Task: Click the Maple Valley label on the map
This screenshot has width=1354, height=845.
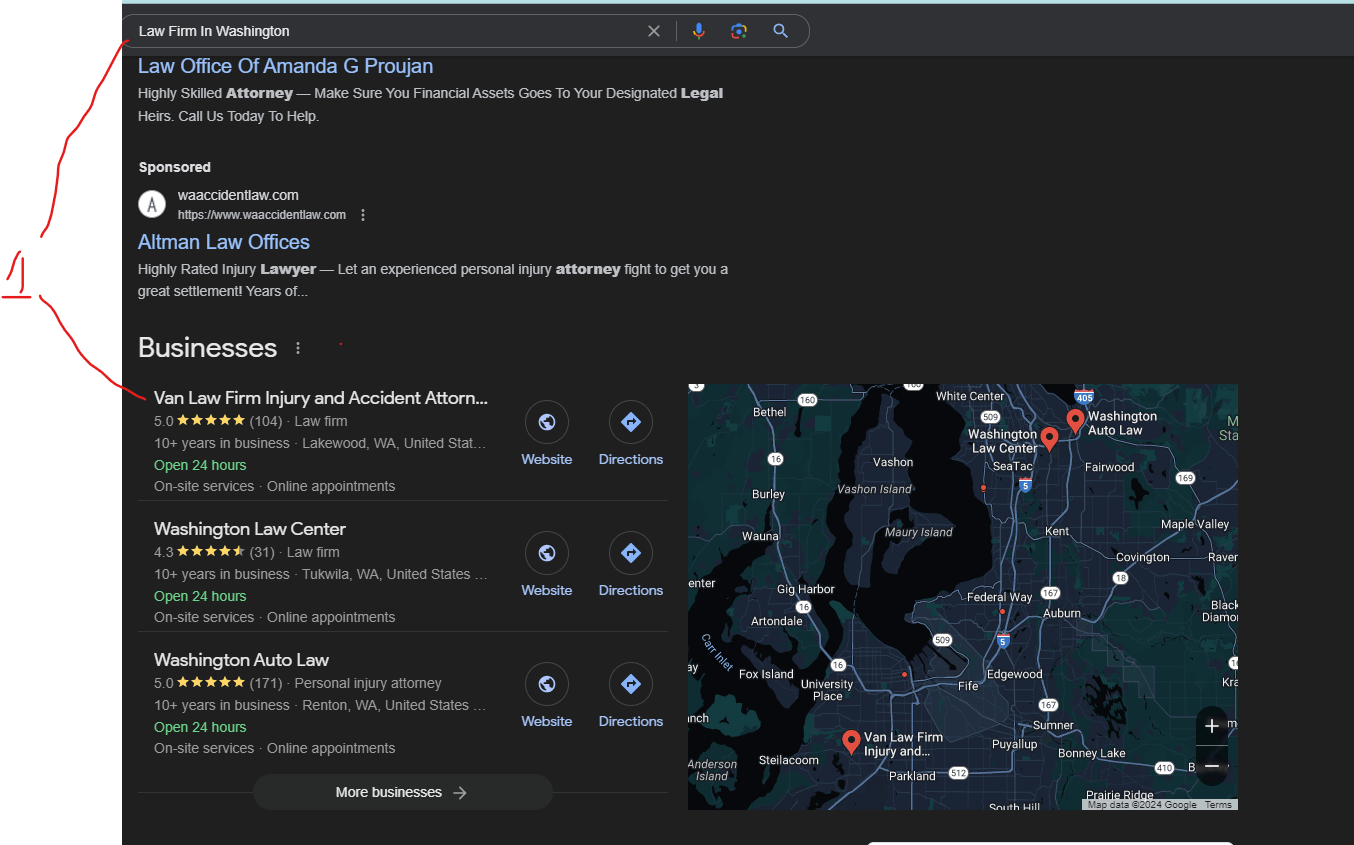Action: pos(1195,524)
